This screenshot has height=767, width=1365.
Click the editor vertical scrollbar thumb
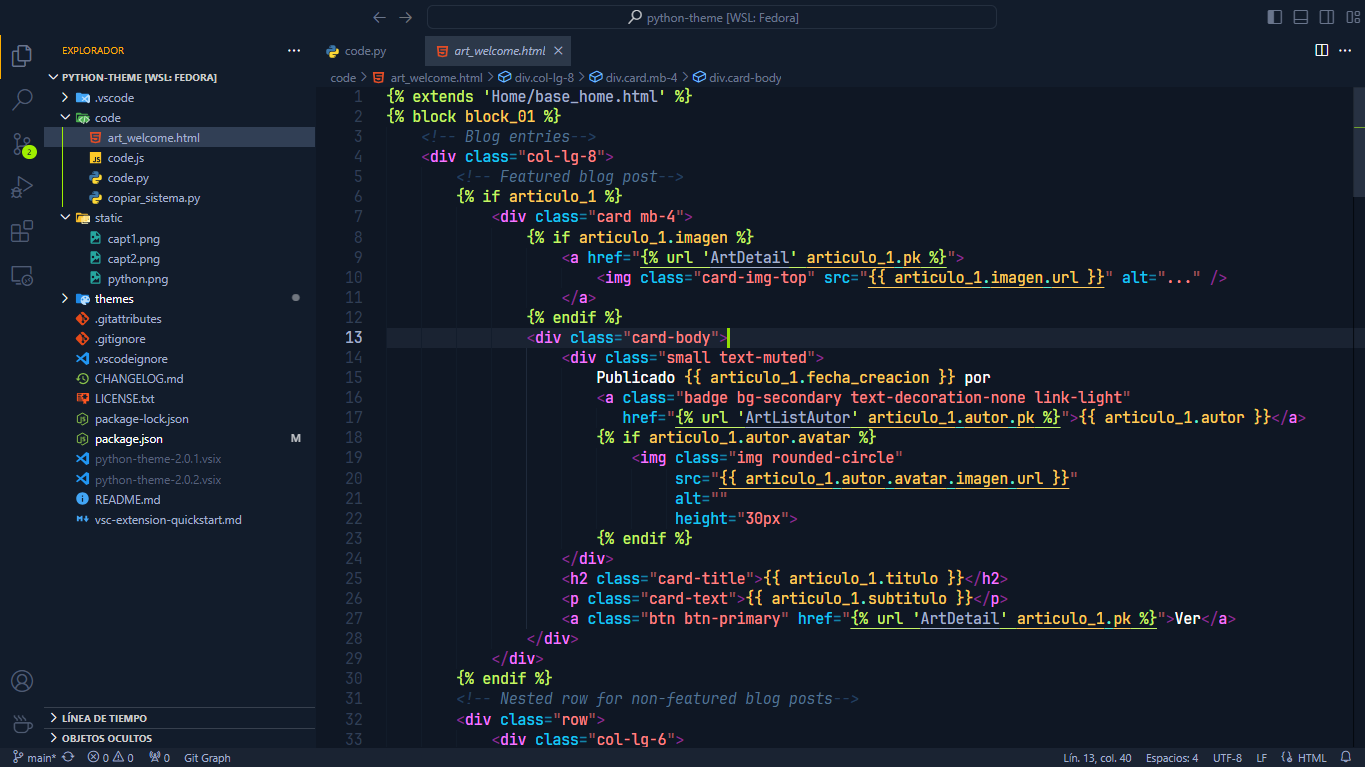1358,143
